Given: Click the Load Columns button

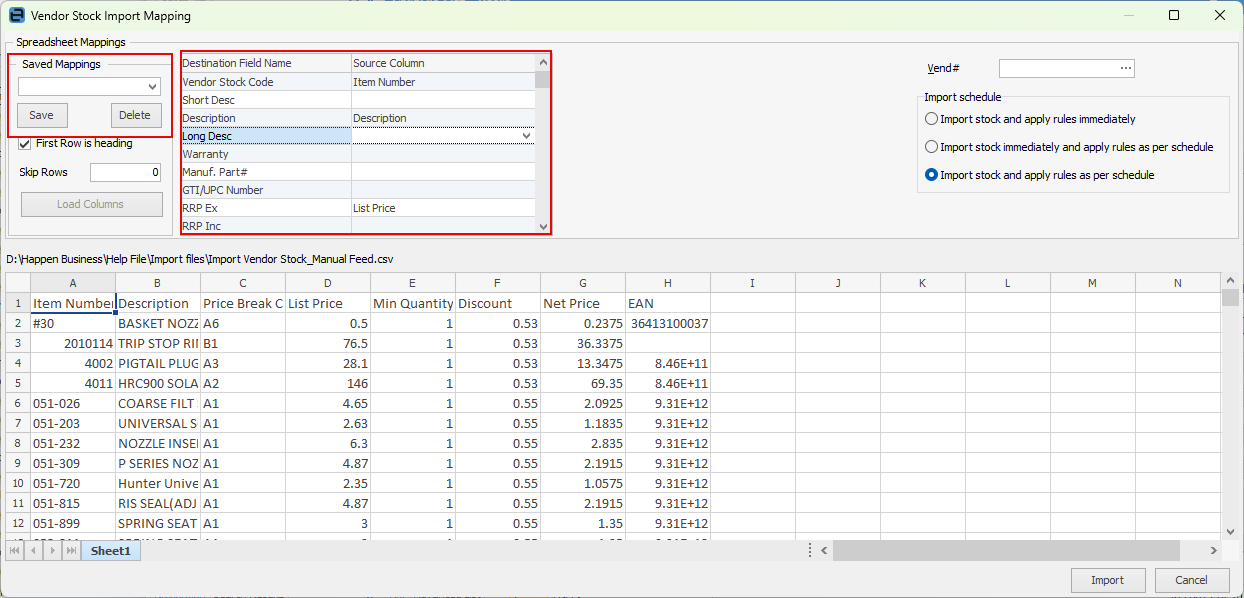Looking at the screenshot, I should click(91, 204).
